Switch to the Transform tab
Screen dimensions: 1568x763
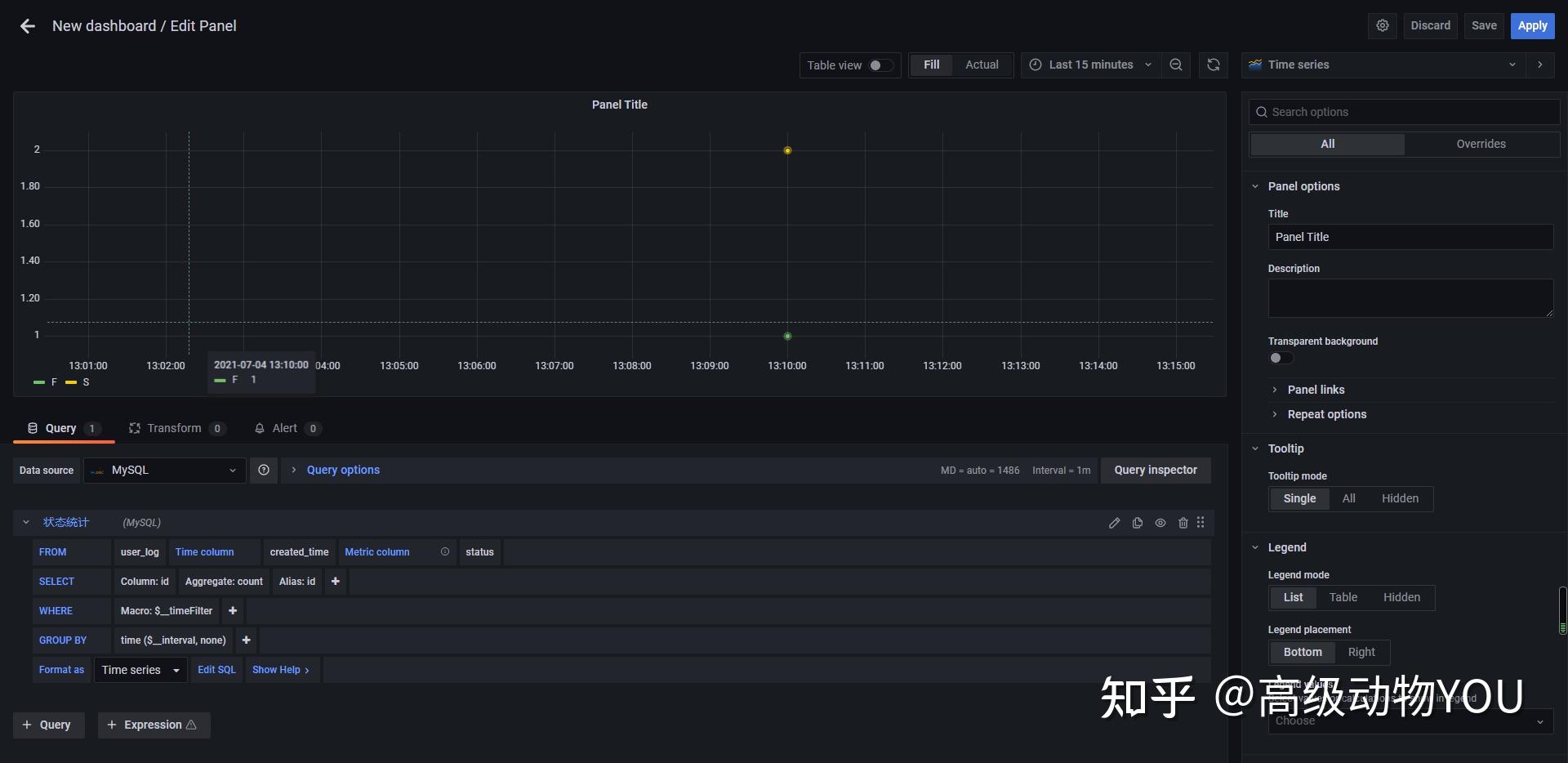tap(174, 427)
